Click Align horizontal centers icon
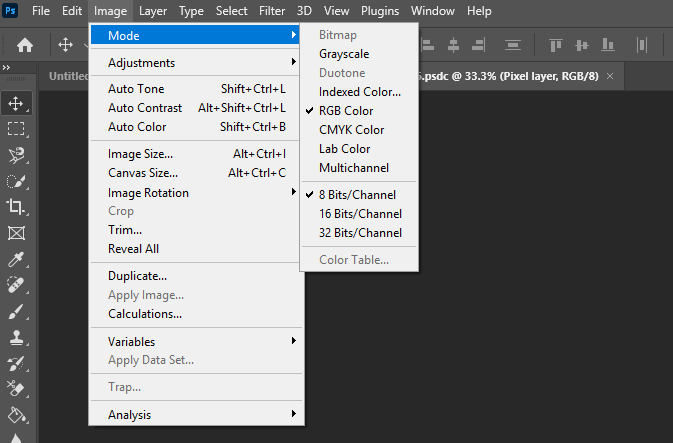Screen dimensions: 673x443 453,45
